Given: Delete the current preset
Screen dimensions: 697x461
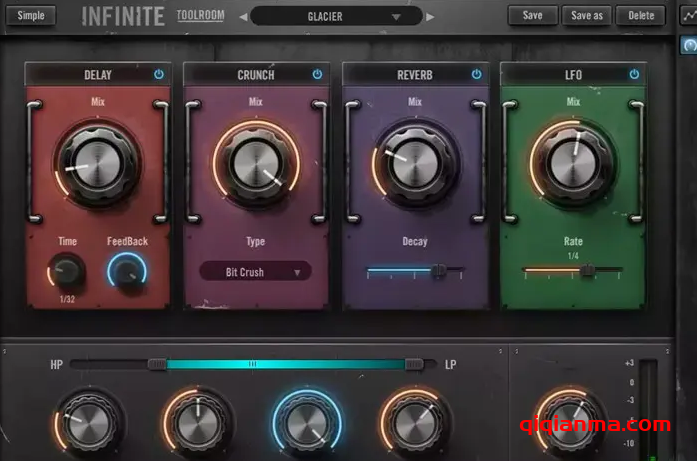Looking at the screenshot, I should [640, 15].
